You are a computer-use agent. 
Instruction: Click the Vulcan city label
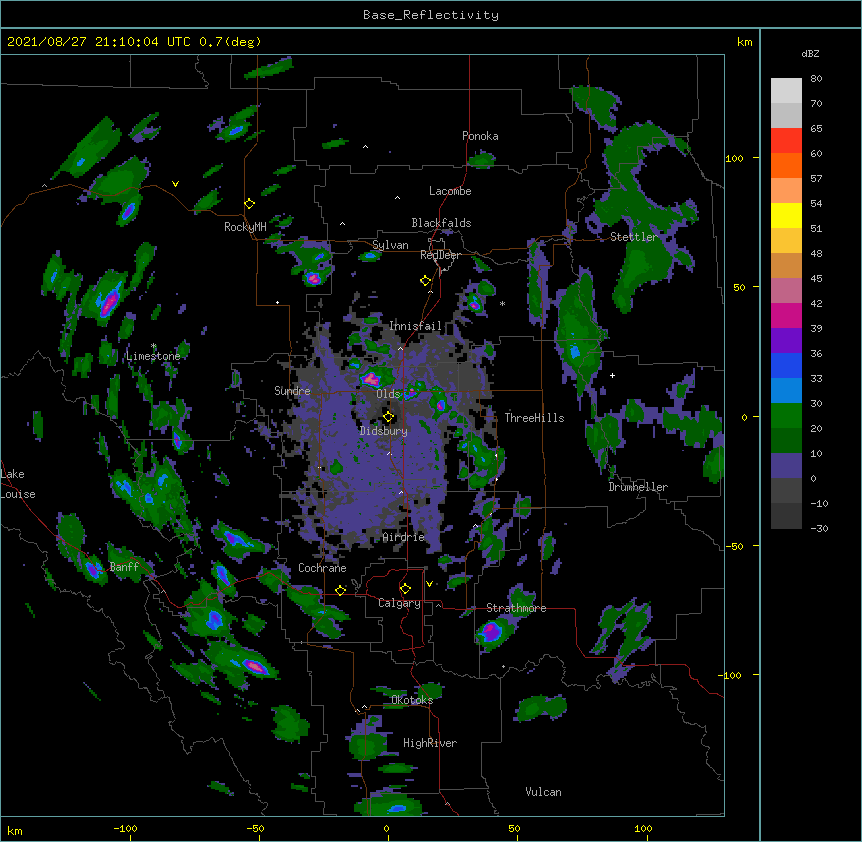543,792
